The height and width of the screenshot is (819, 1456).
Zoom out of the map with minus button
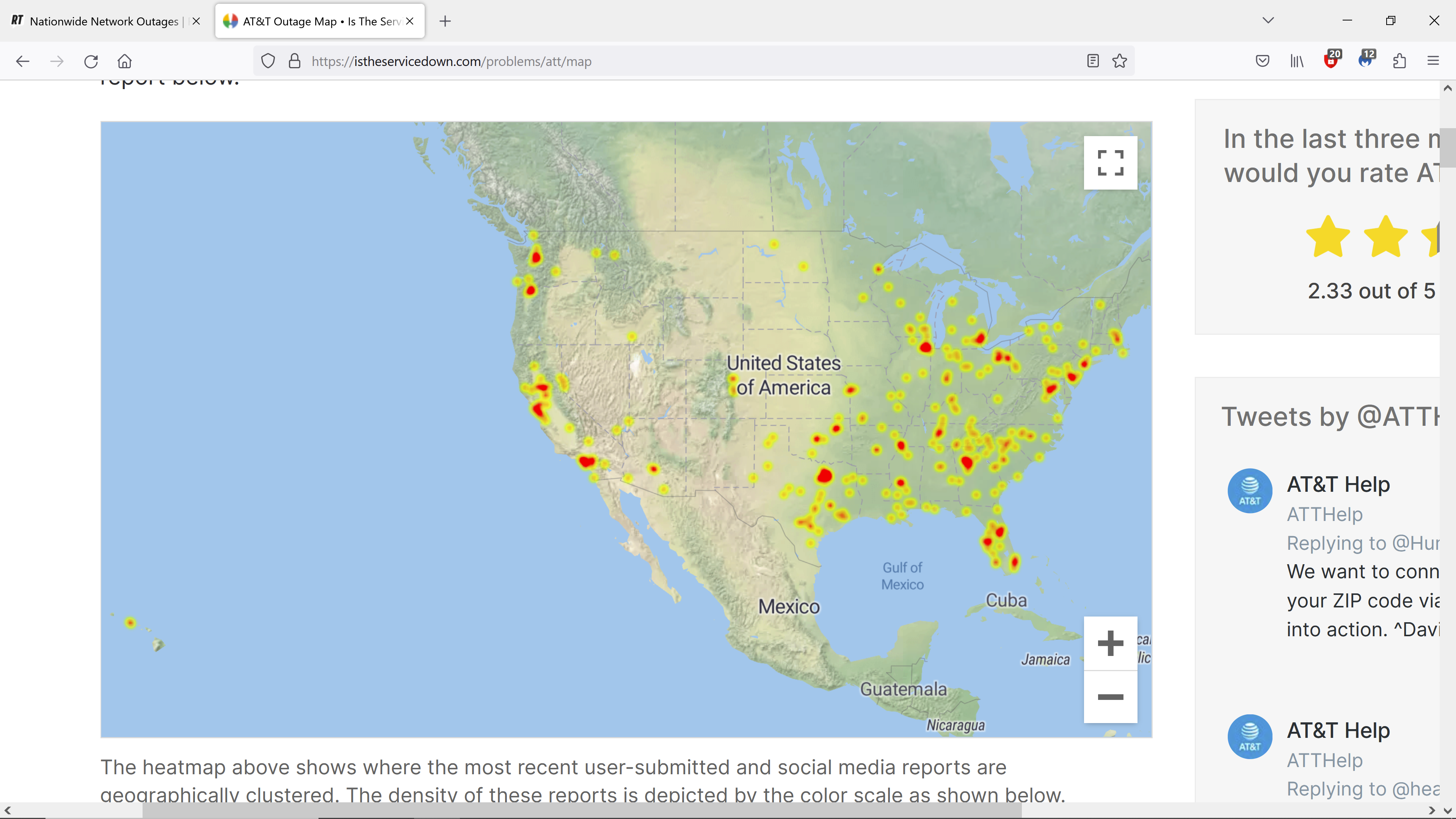click(1110, 697)
